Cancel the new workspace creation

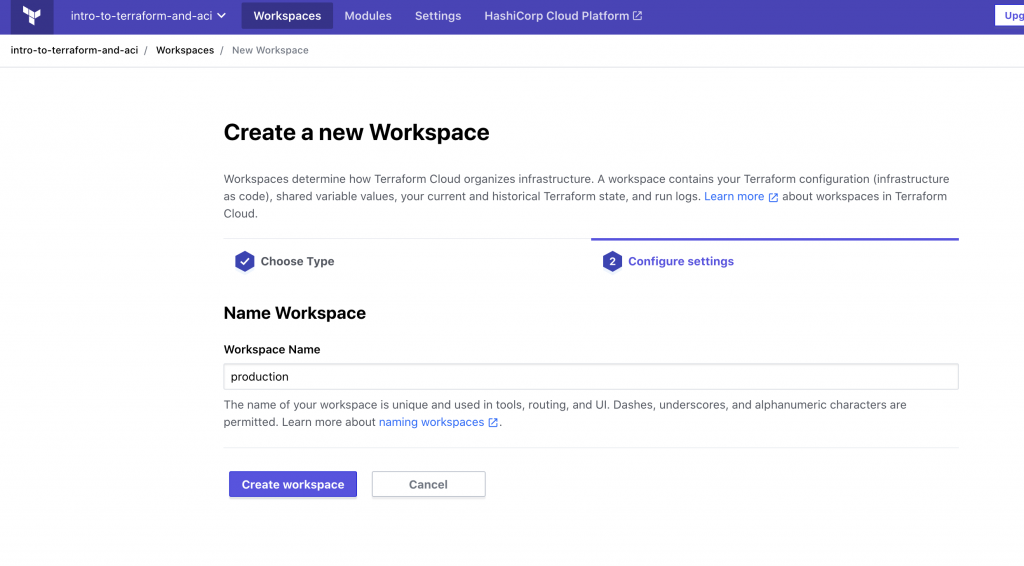428,485
